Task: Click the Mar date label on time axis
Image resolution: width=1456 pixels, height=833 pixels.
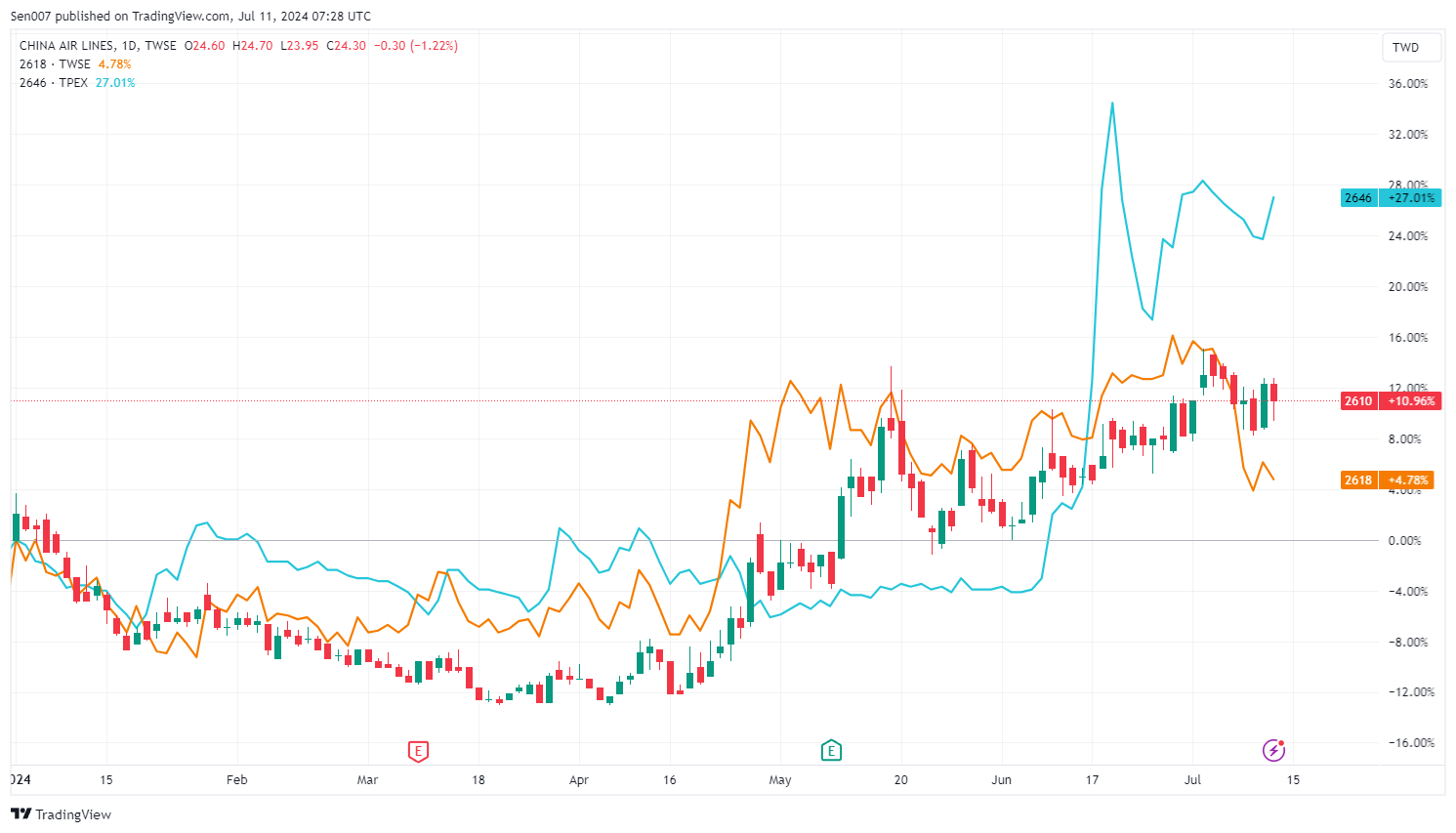Action: click(367, 780)
